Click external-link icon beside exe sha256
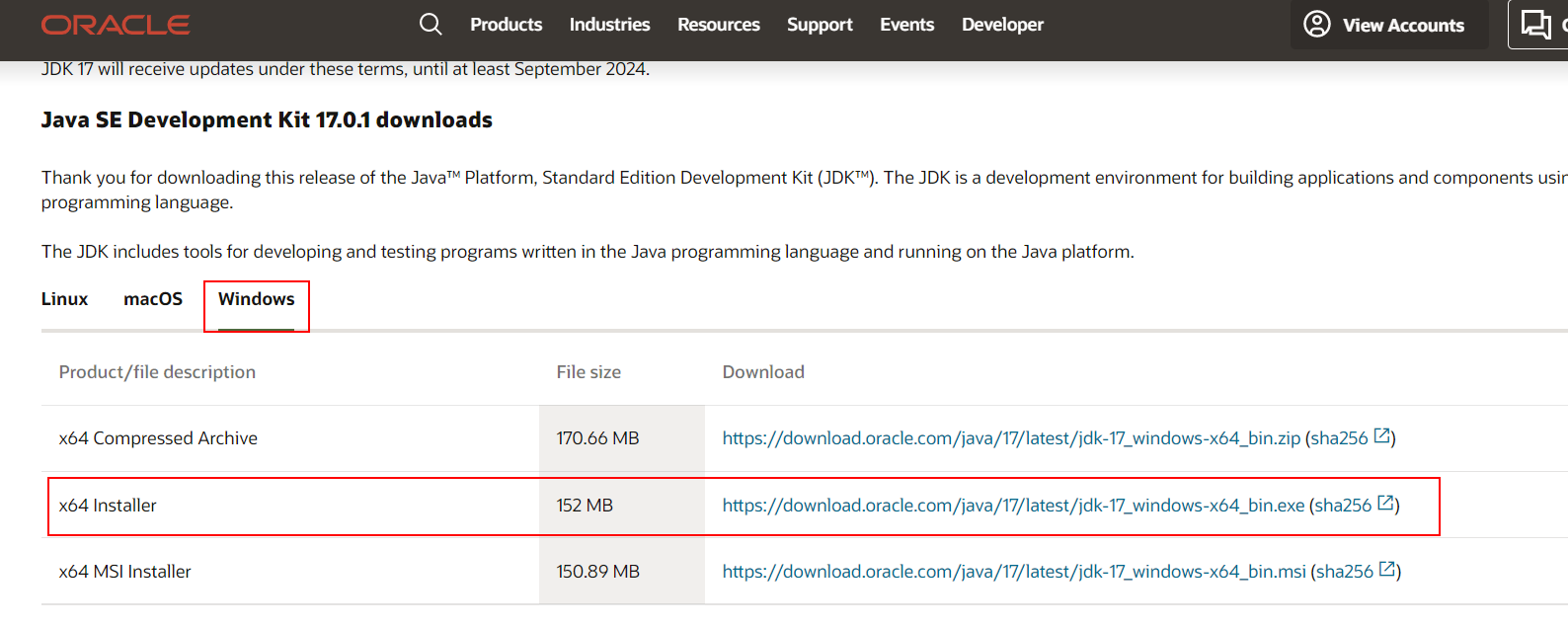 coord(1385,504)
